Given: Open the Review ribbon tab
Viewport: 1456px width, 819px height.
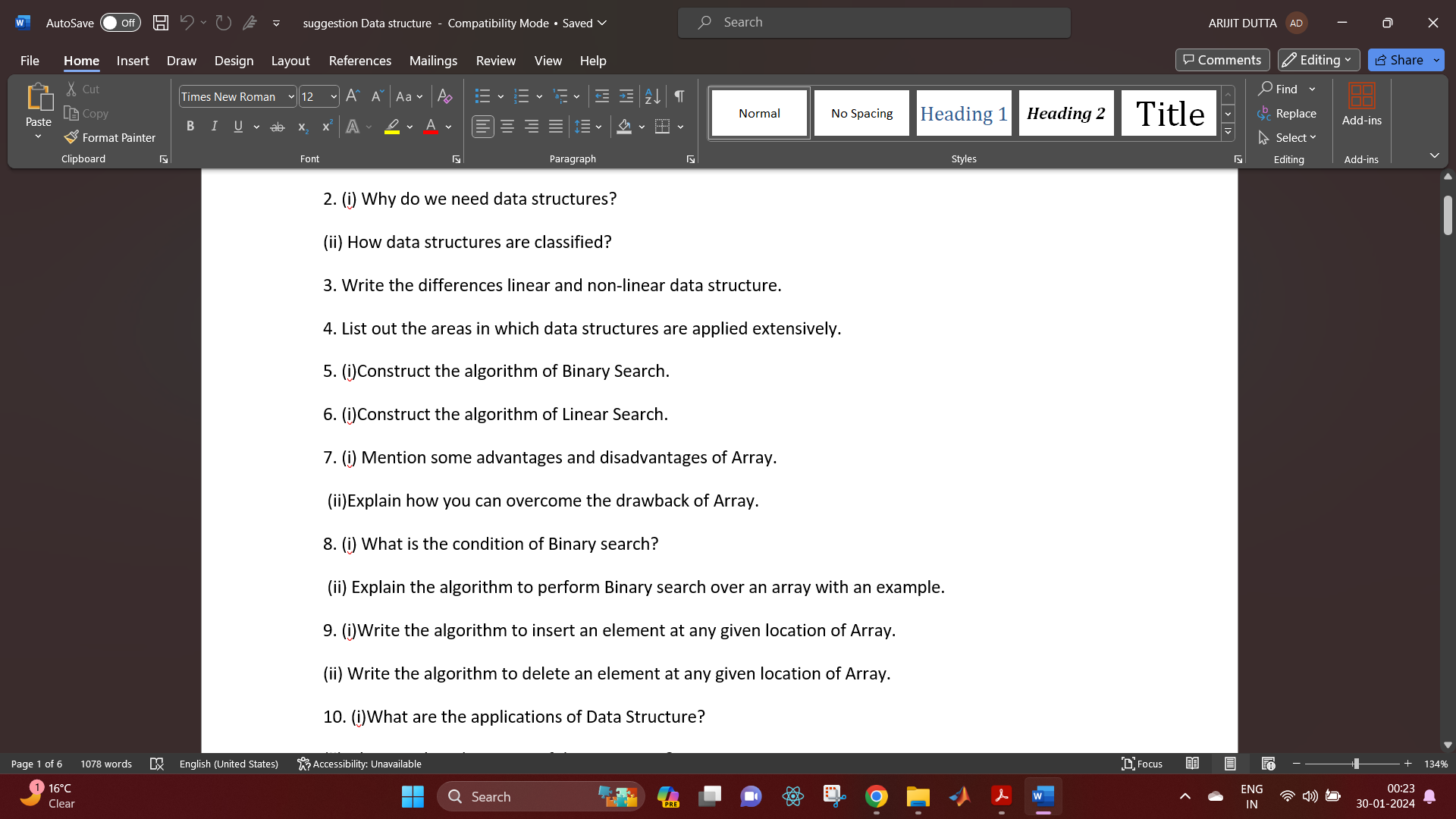Looking at the screenshot, I should coord(495,61).
